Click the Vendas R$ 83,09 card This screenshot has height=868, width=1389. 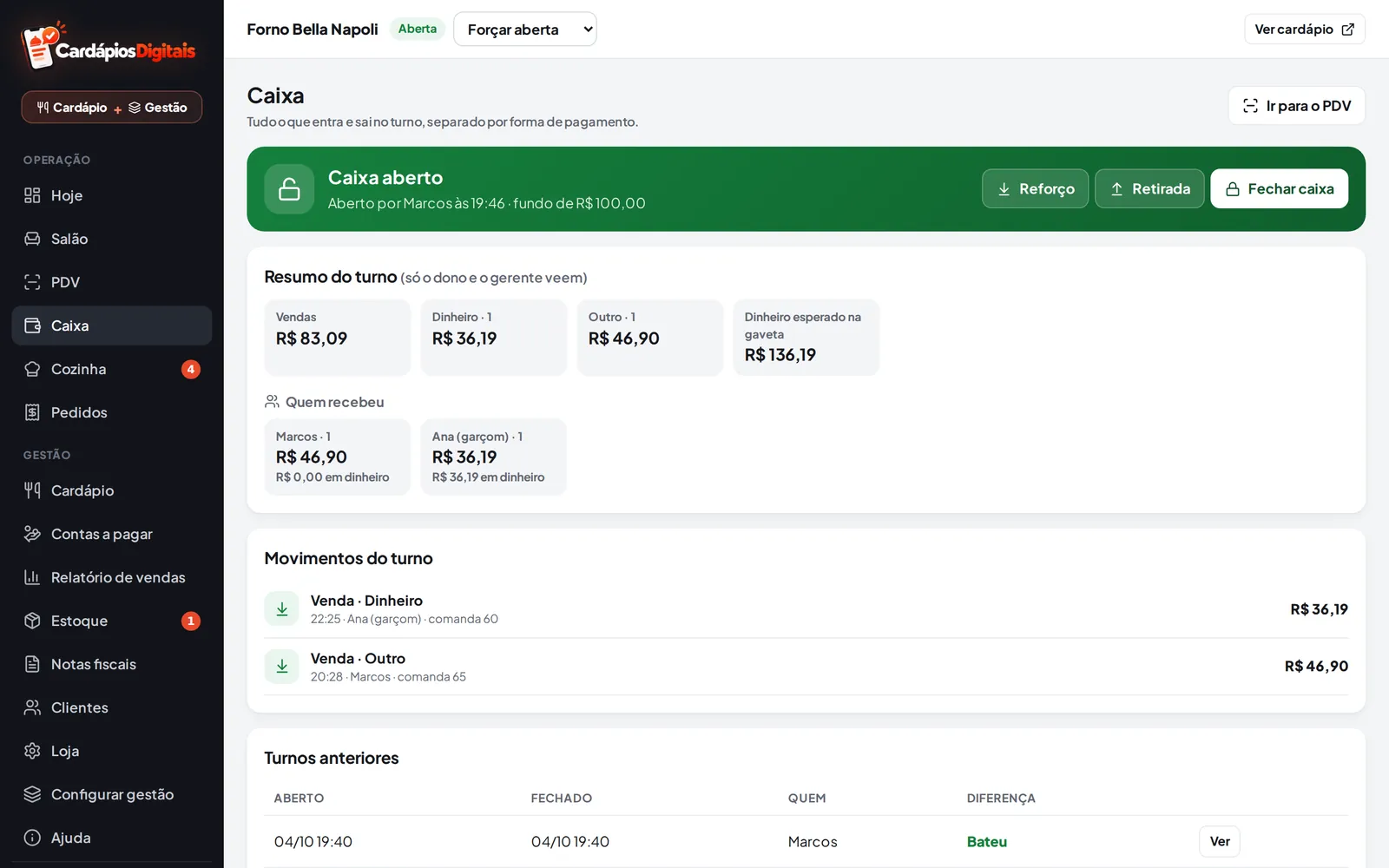click(338, 338)
